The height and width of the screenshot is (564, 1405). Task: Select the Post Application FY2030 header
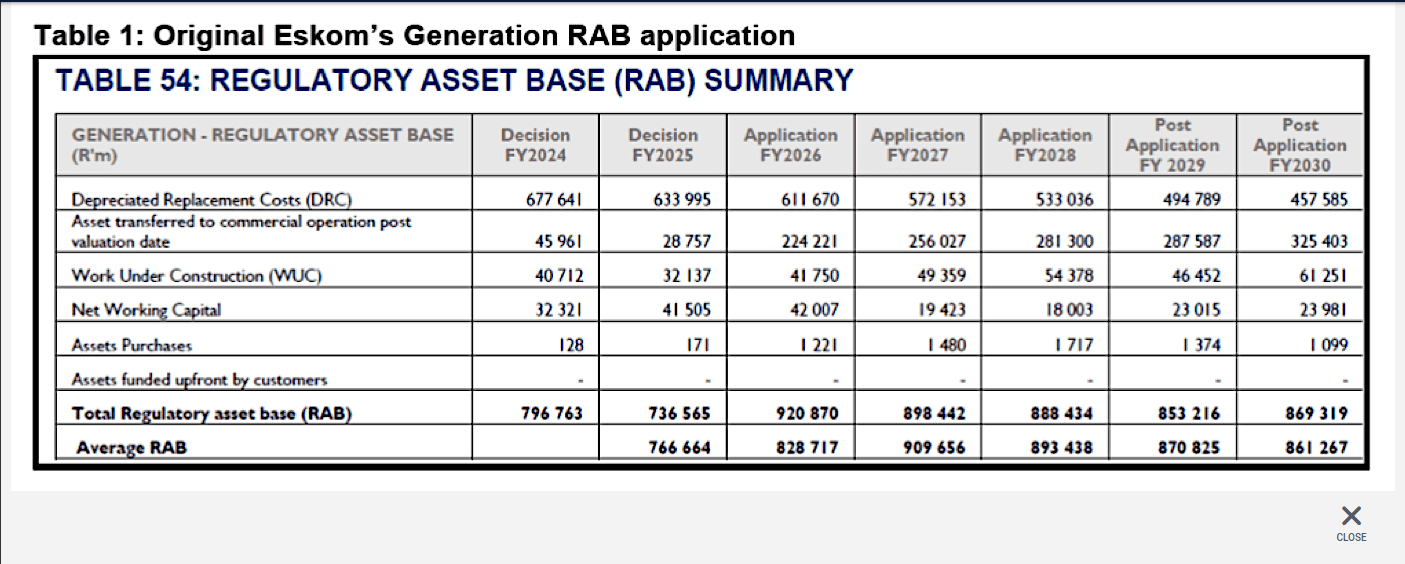(1300, 145)
